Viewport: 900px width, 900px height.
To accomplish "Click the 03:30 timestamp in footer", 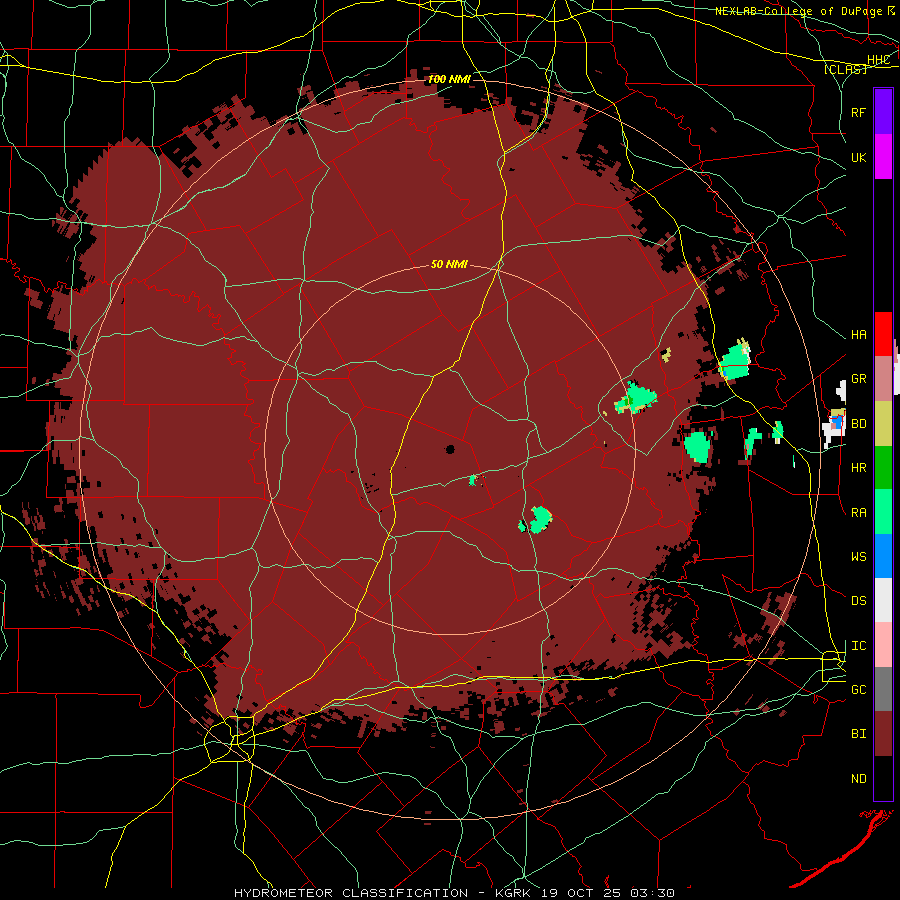I will click(x=655, y=893).
